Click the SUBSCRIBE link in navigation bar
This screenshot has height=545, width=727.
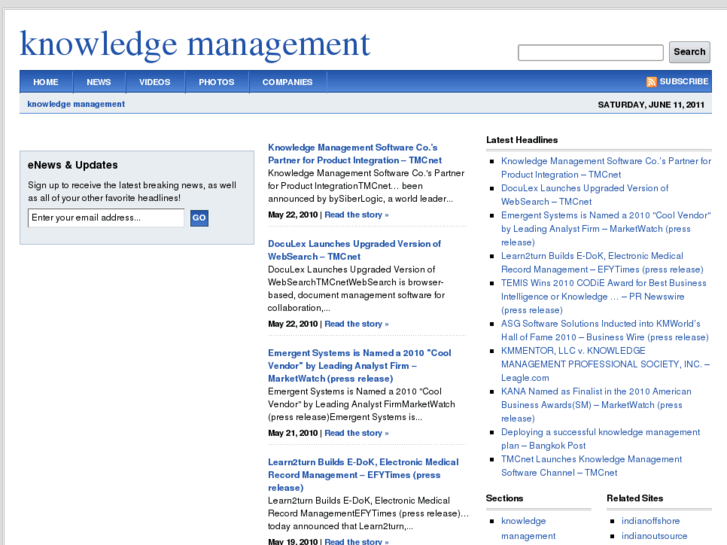[684, 82]
